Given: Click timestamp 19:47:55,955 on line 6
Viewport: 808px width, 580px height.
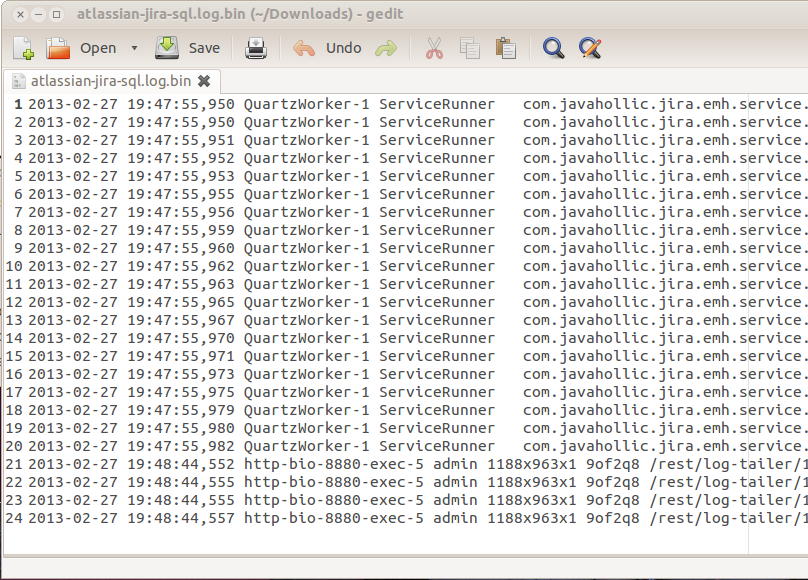Looking at the screenshot, I should click(181, 194).
